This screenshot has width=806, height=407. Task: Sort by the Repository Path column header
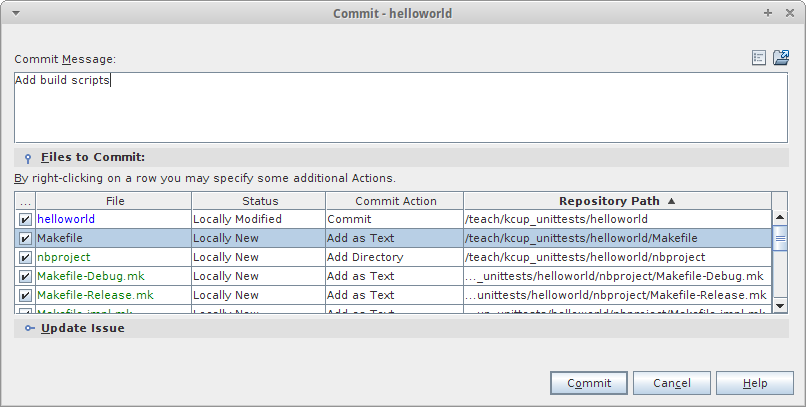617,201
